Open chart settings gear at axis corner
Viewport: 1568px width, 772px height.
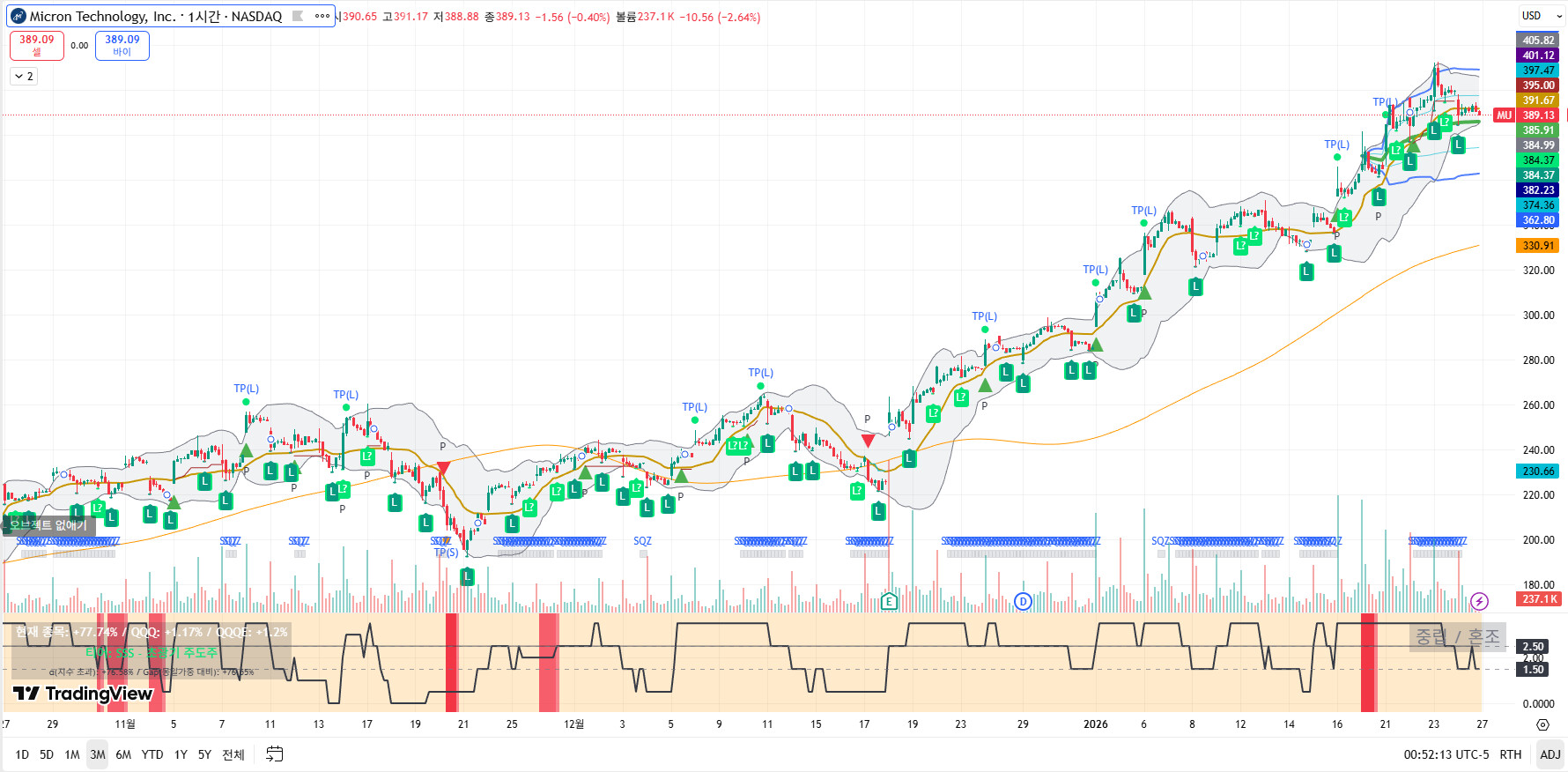[x=1542, y=724]
